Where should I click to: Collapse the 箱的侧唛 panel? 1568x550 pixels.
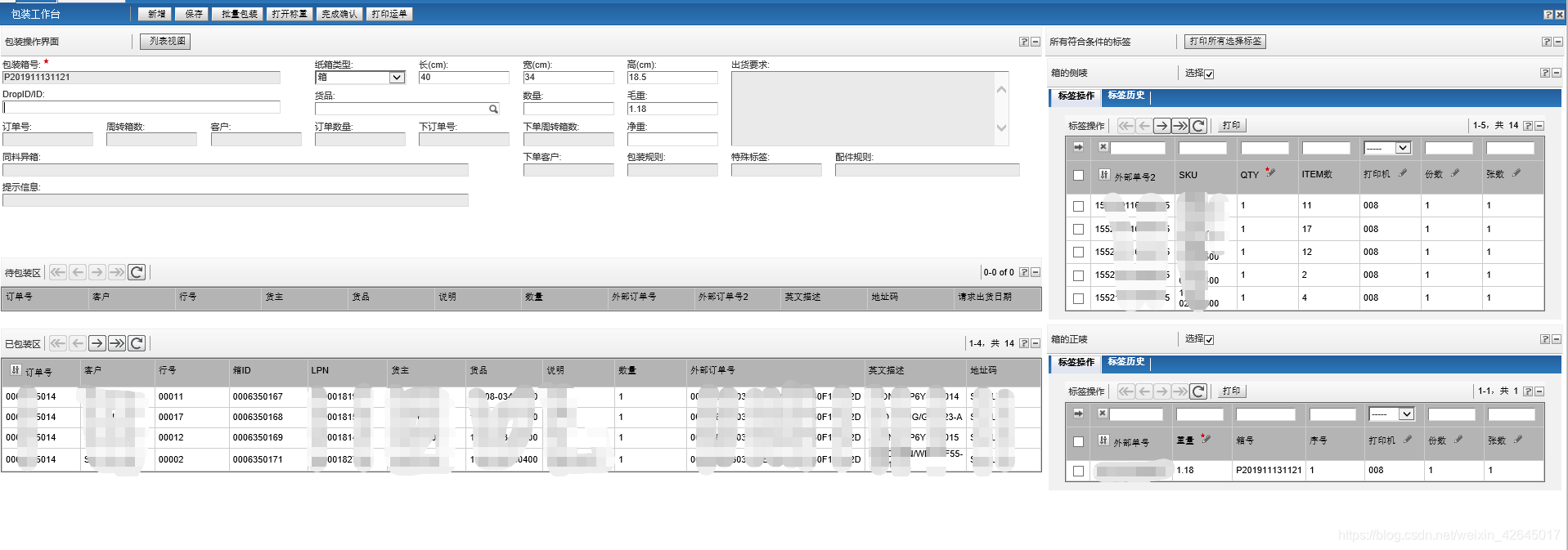click(1557, 73)
